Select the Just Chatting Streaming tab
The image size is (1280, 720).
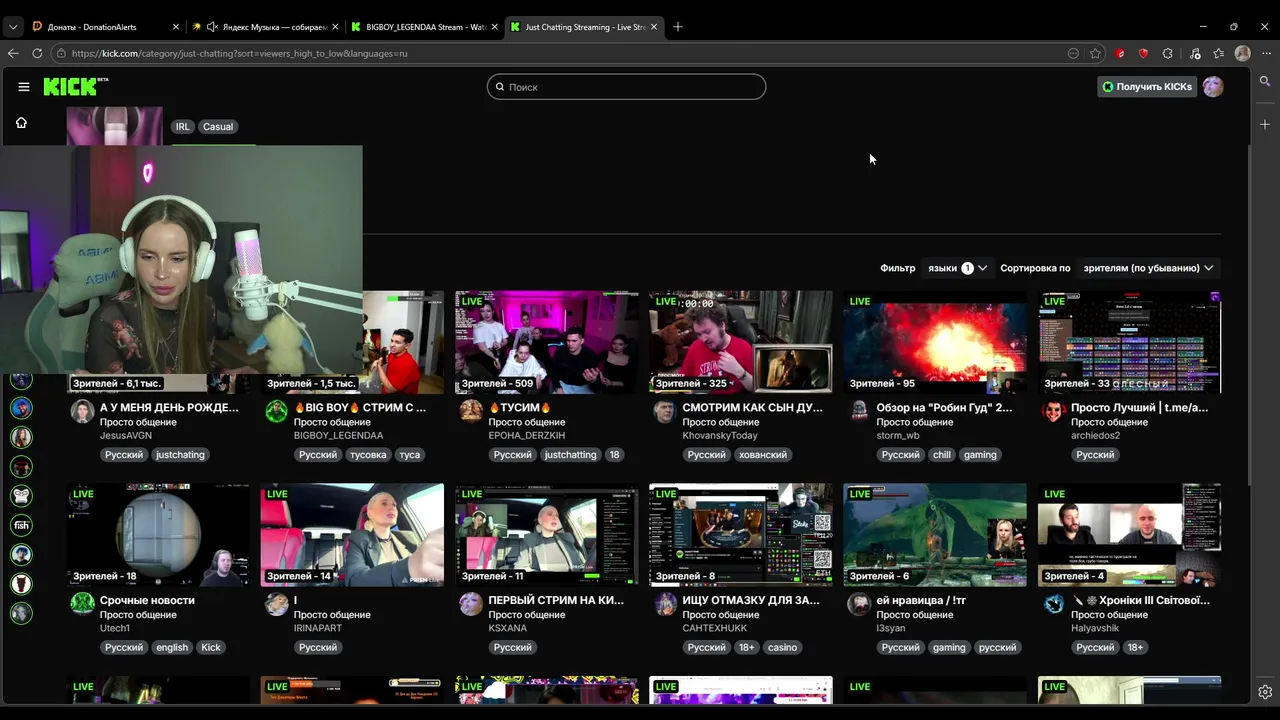pyautogui.click(x=584, y=27)
